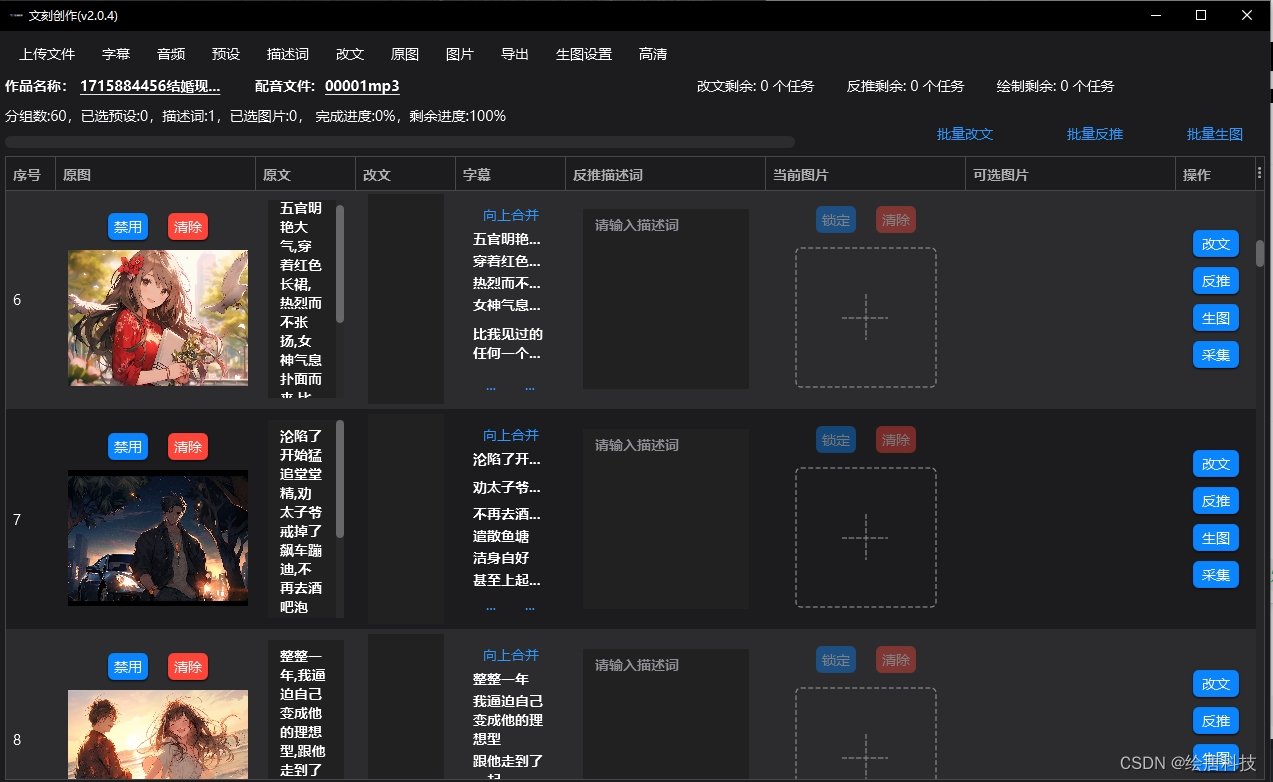Click the 批量生图 link
The width and height of the screenshot is (1273, 782).
tap(1215, 134)
